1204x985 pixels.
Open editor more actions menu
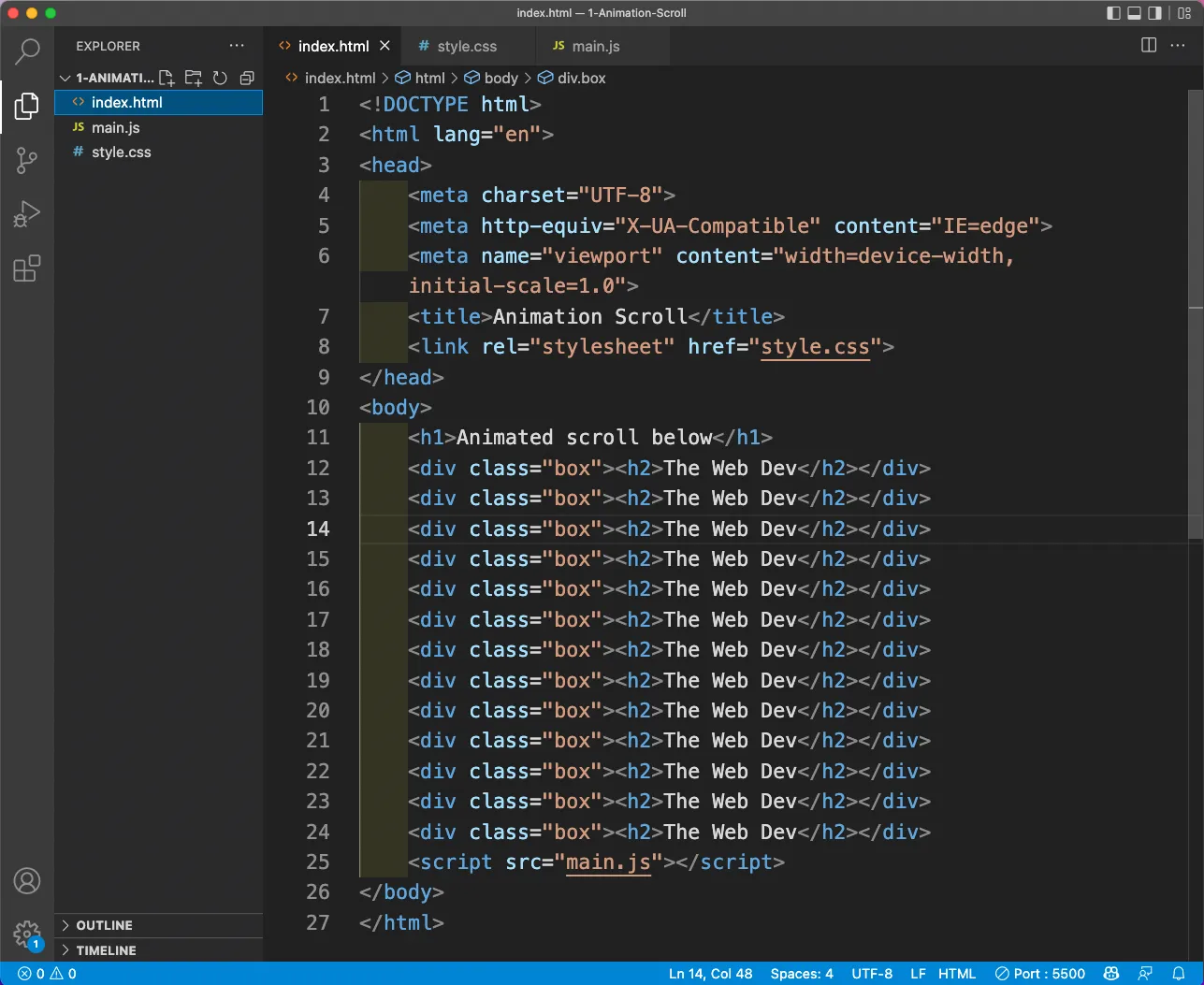1178,45
